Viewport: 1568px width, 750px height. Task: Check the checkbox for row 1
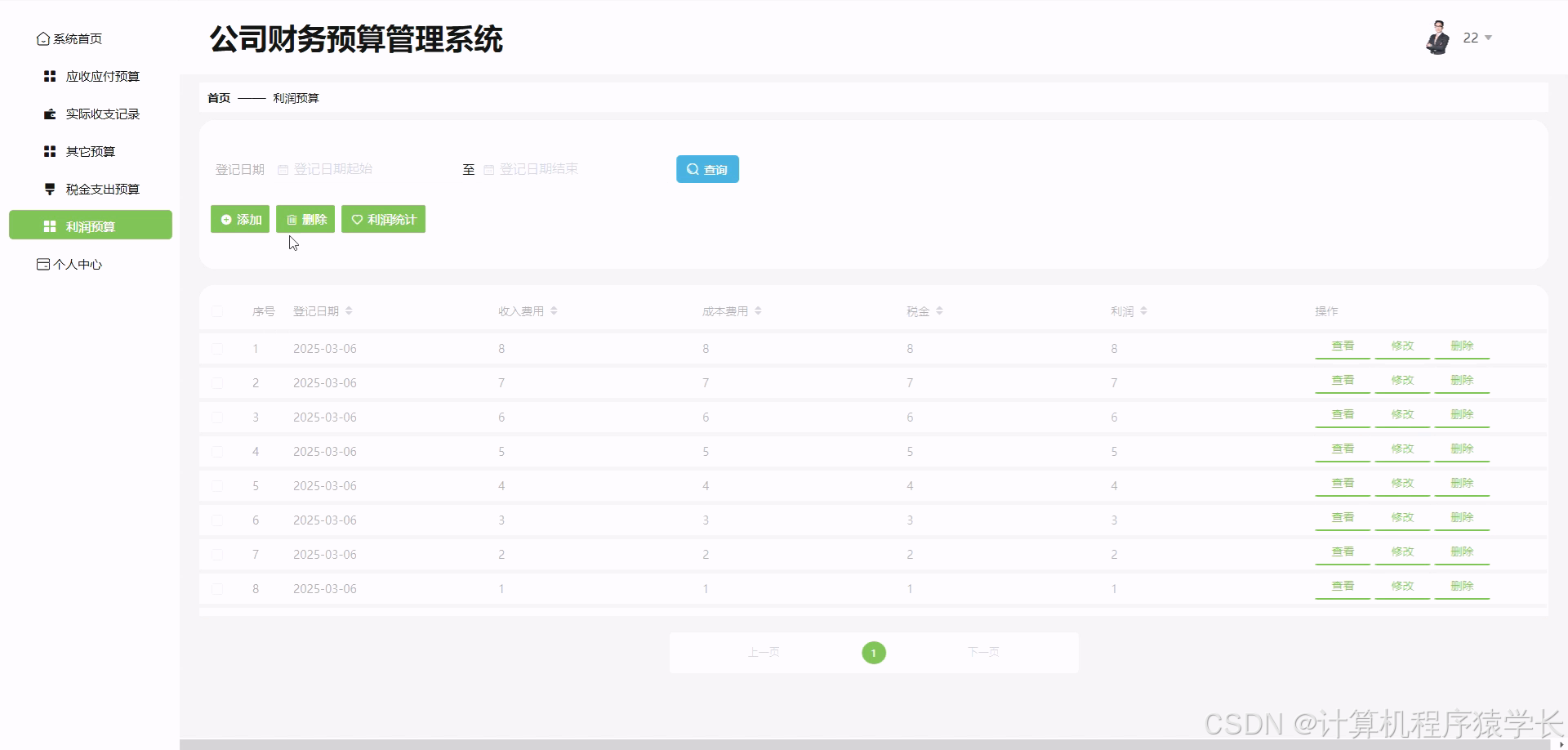click(218, 349)
